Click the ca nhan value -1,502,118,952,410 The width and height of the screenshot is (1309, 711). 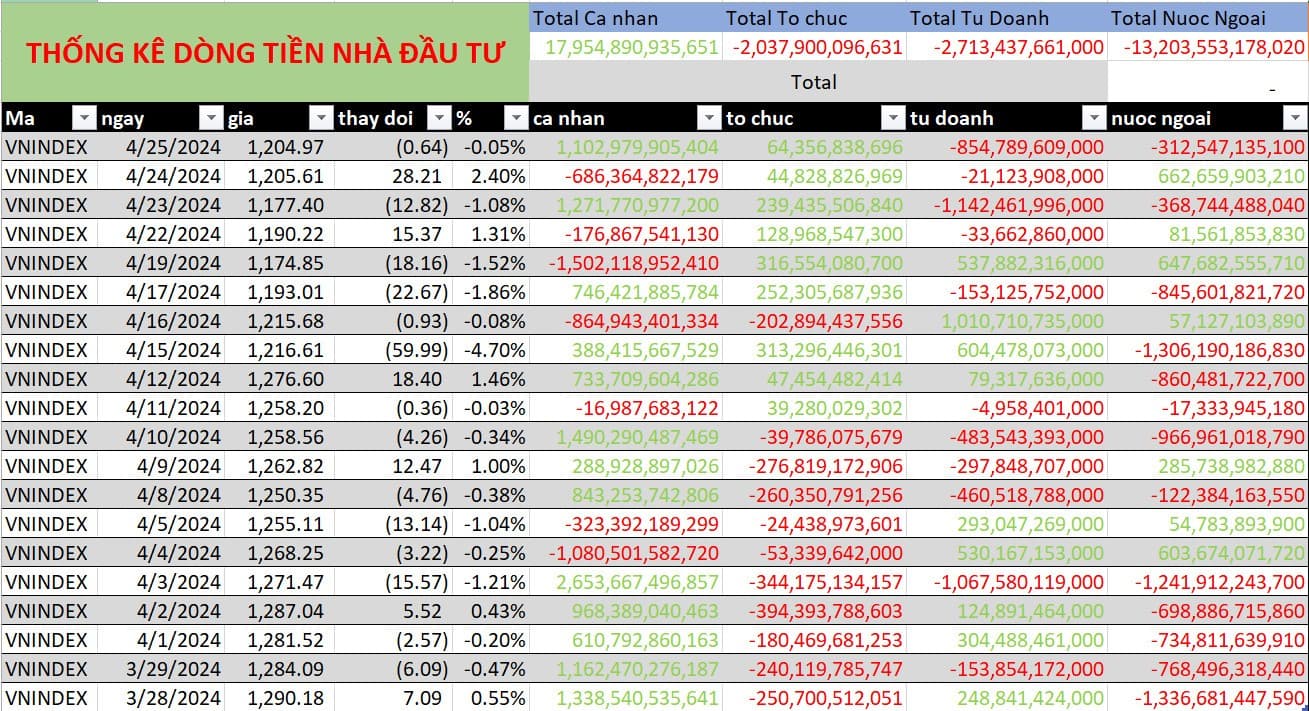pos(634,263)
